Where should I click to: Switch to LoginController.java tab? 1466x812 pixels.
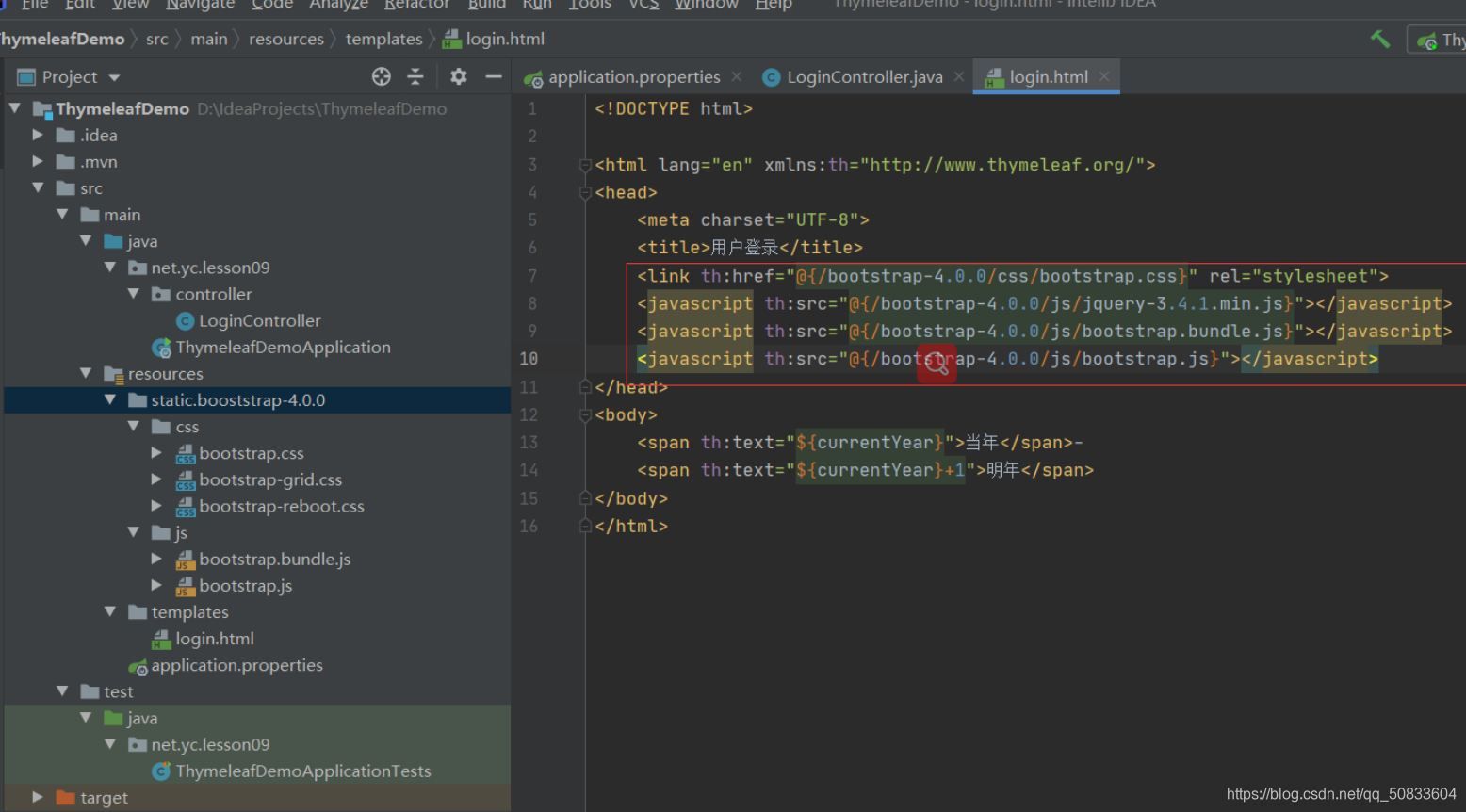[x=864, y=77]
